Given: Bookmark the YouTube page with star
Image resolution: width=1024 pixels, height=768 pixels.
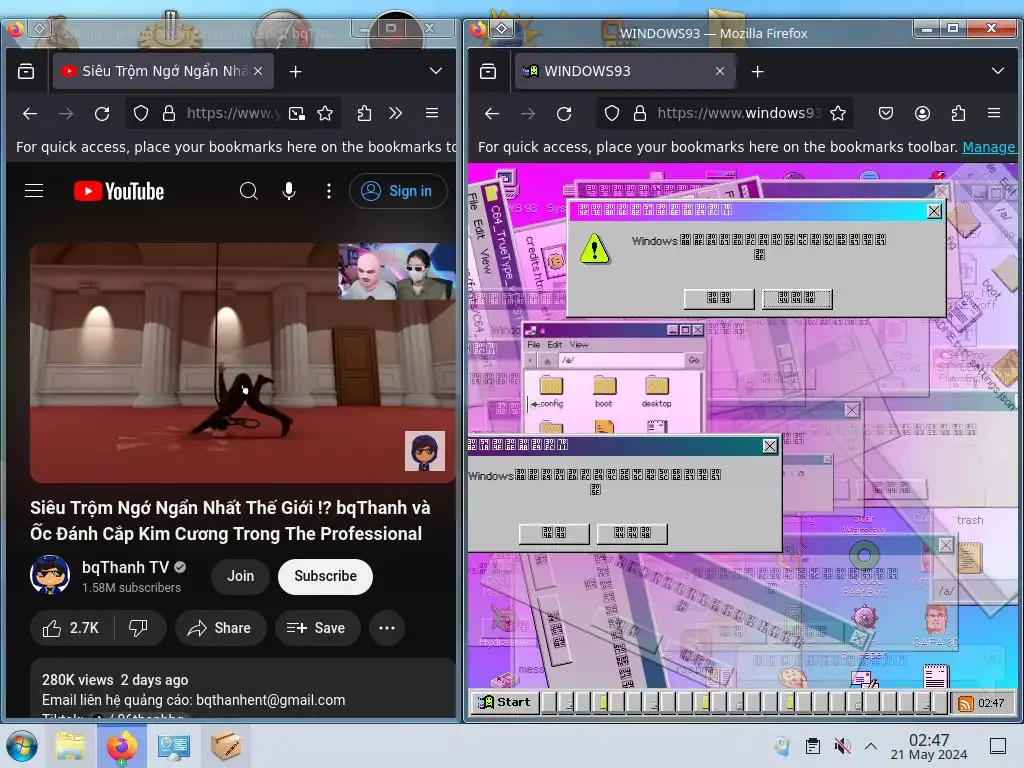Looking at the screenshot, I should click(x=325, y=114).
